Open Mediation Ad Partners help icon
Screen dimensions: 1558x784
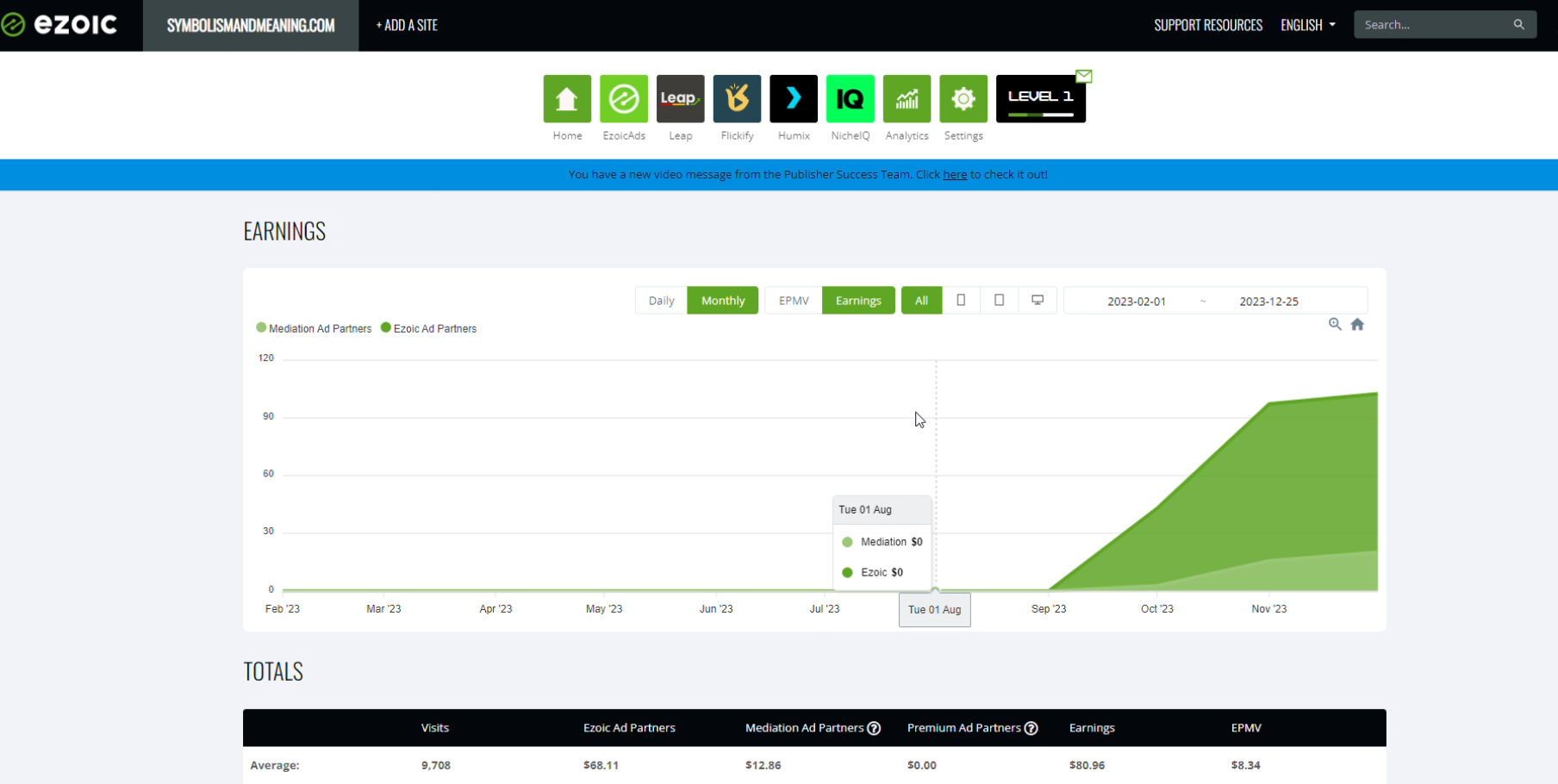click(x=874, y=728)
